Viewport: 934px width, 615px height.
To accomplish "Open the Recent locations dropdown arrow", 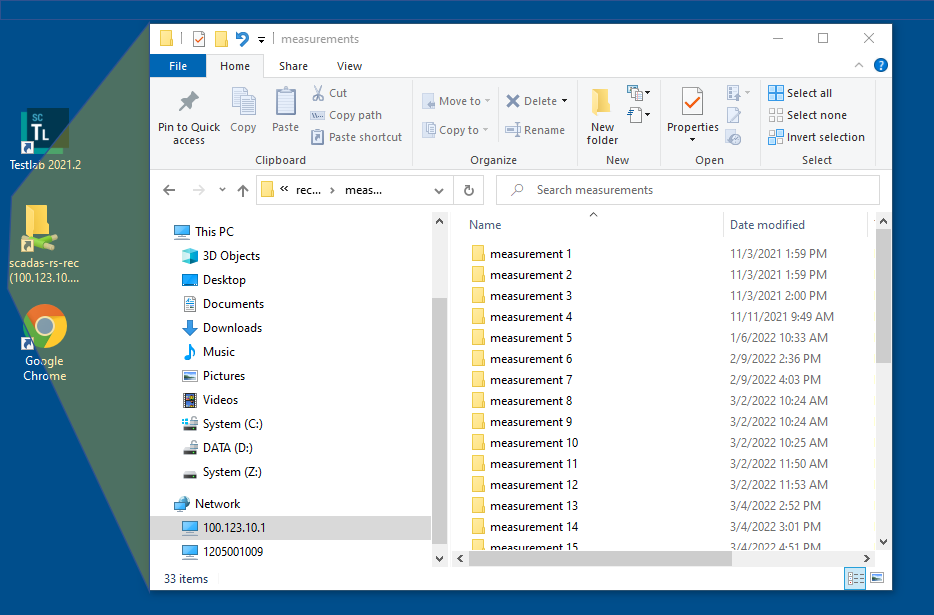I will point(220,190).
